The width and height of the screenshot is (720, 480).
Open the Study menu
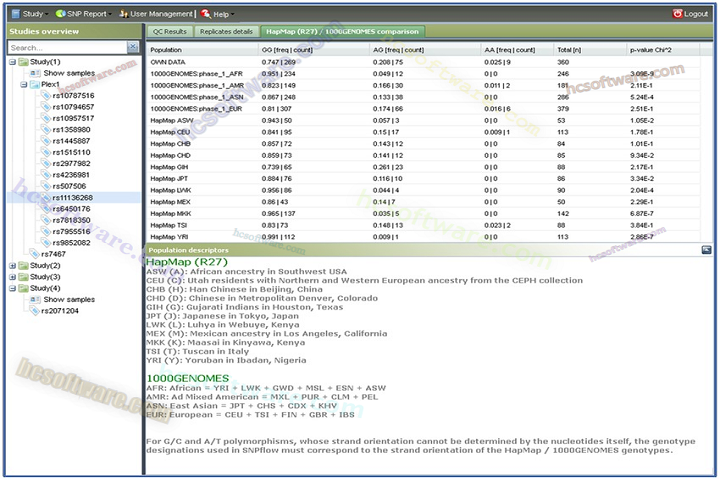point(30,14)
